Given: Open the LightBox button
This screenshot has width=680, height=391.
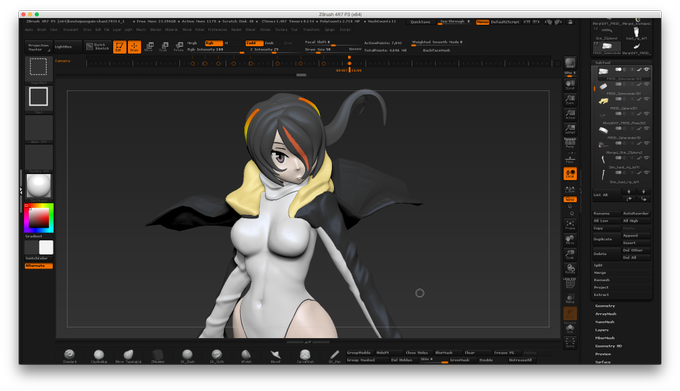Looking at the screenshot, I should tap(68, 46).
